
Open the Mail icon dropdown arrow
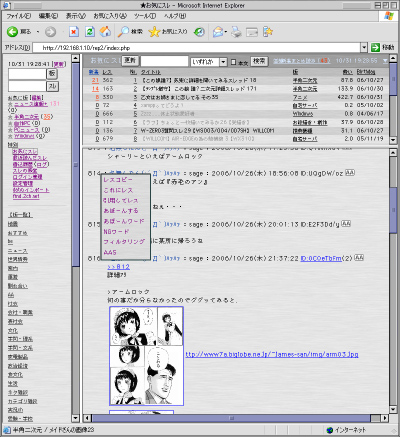click(x=226, y=32)
